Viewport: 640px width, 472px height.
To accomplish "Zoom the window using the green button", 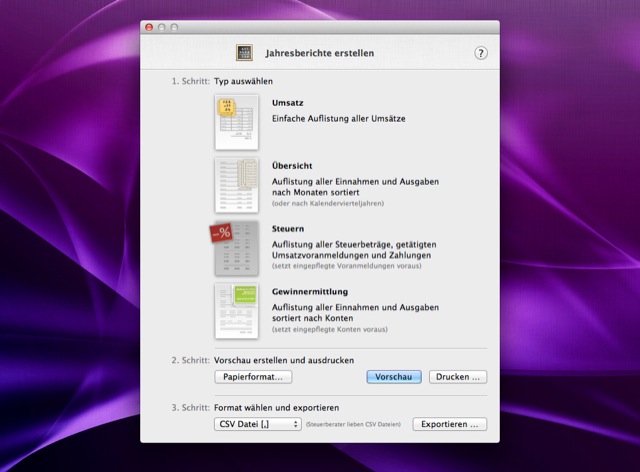I will [174, 26].
